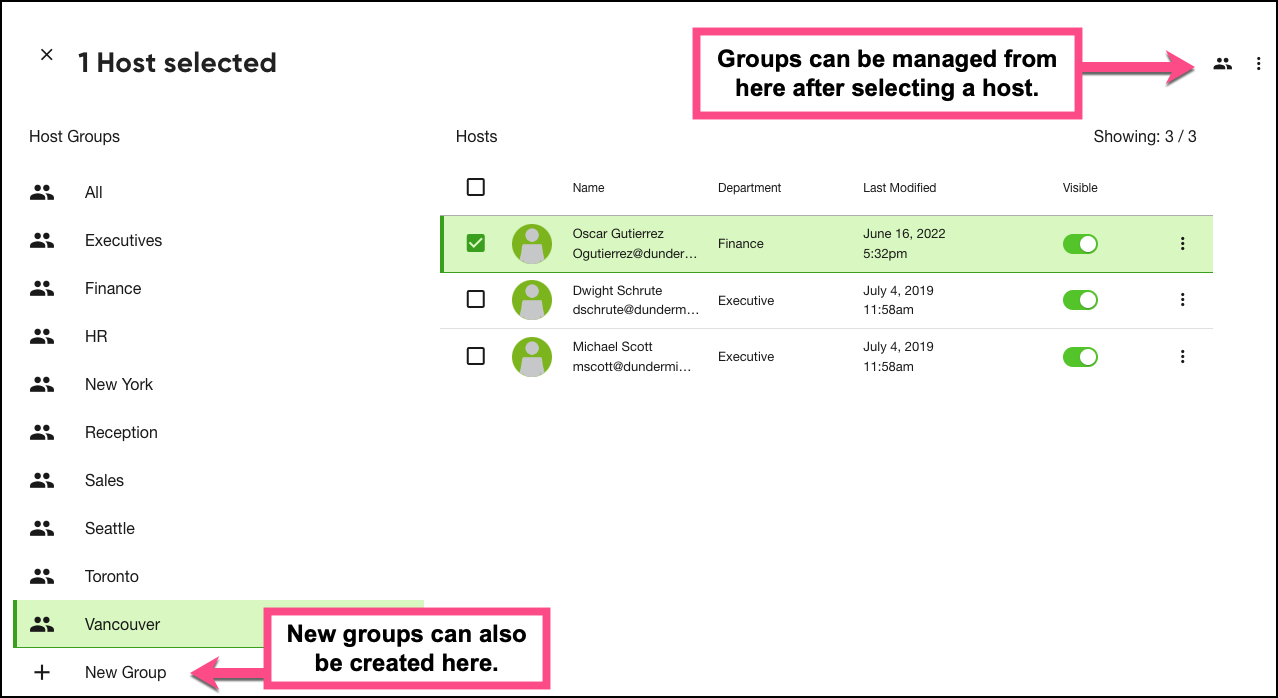
Task: Turn off Visible toggle for Michael Scott
Action: point(1080,357)
